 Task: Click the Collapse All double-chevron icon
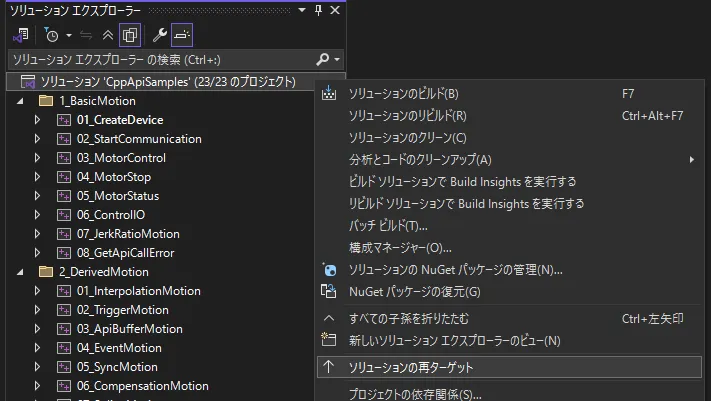point(108,35)
